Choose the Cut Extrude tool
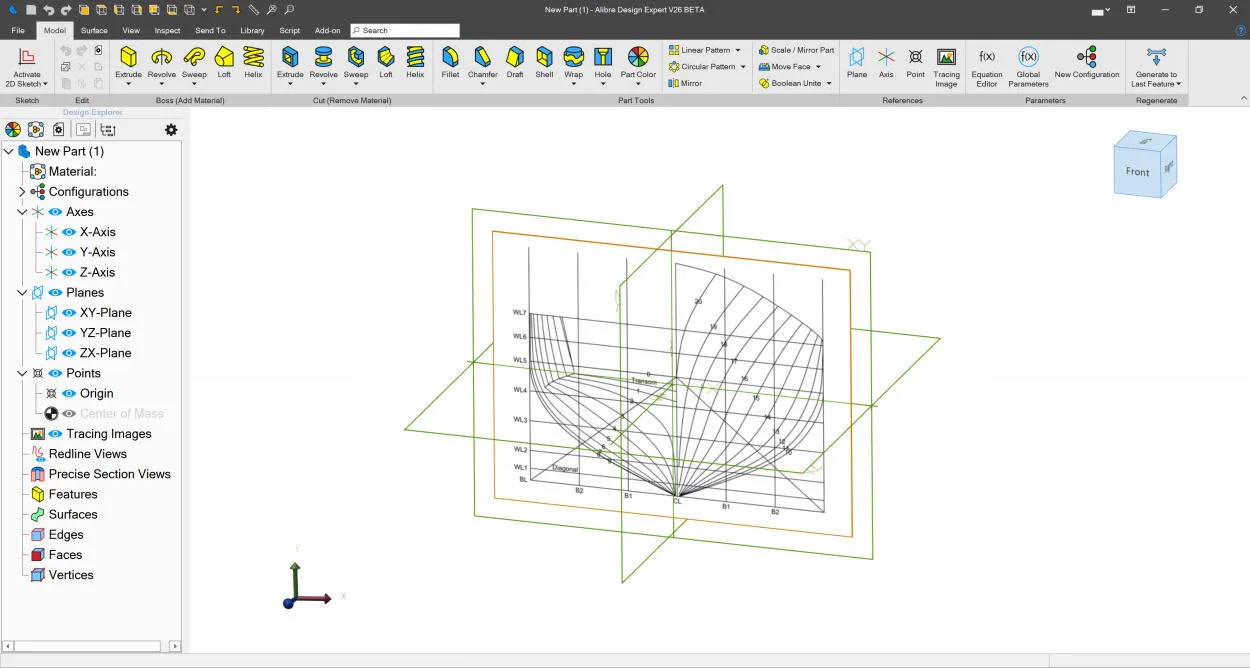The image size is (1250, 668). (x=290, y=62)
